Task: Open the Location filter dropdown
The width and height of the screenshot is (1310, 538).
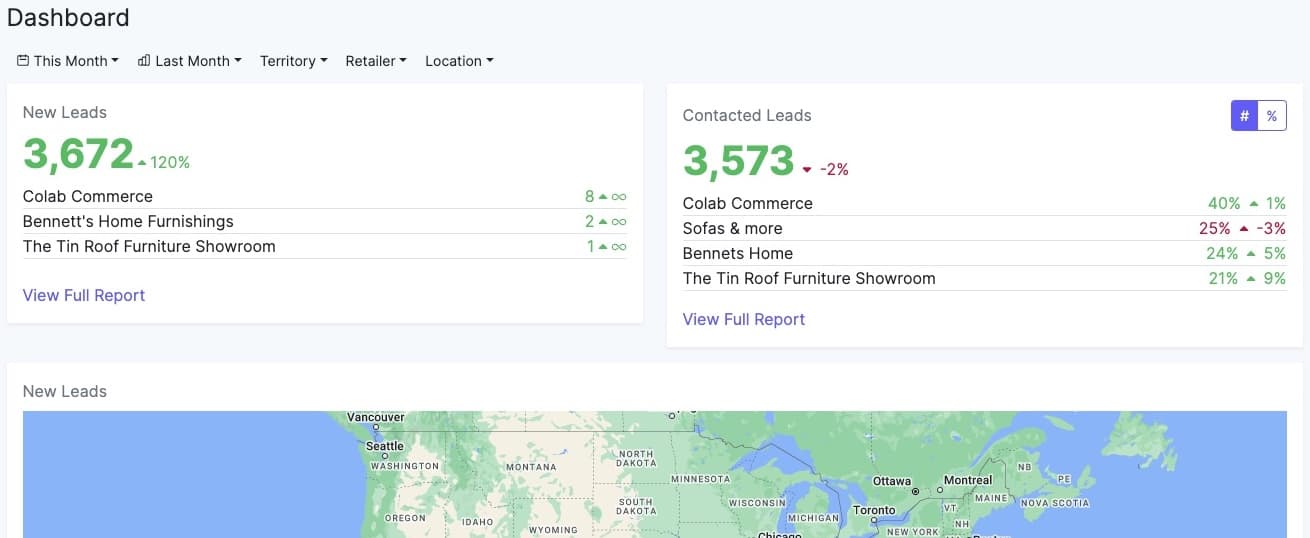Action: click(459, 61)
